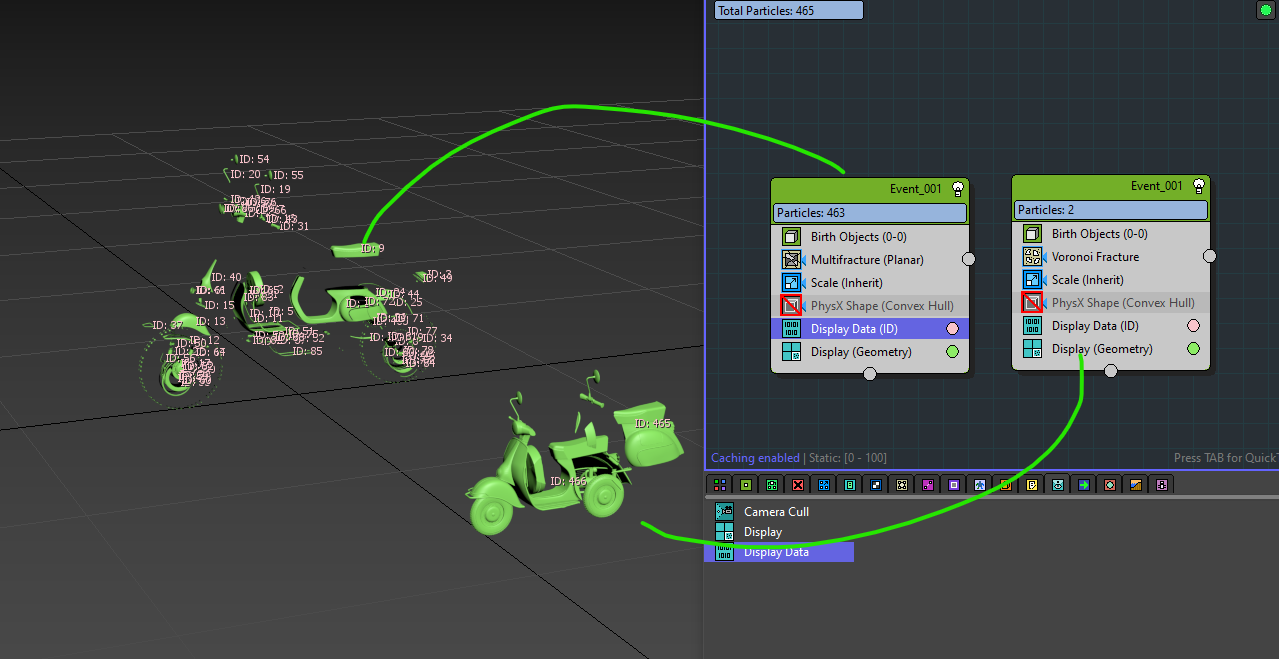The height and width of the screenshot is (659, 1279).
Task: Select Scale (Inherit) in the 2-particle event
Action: (1087, 280)
